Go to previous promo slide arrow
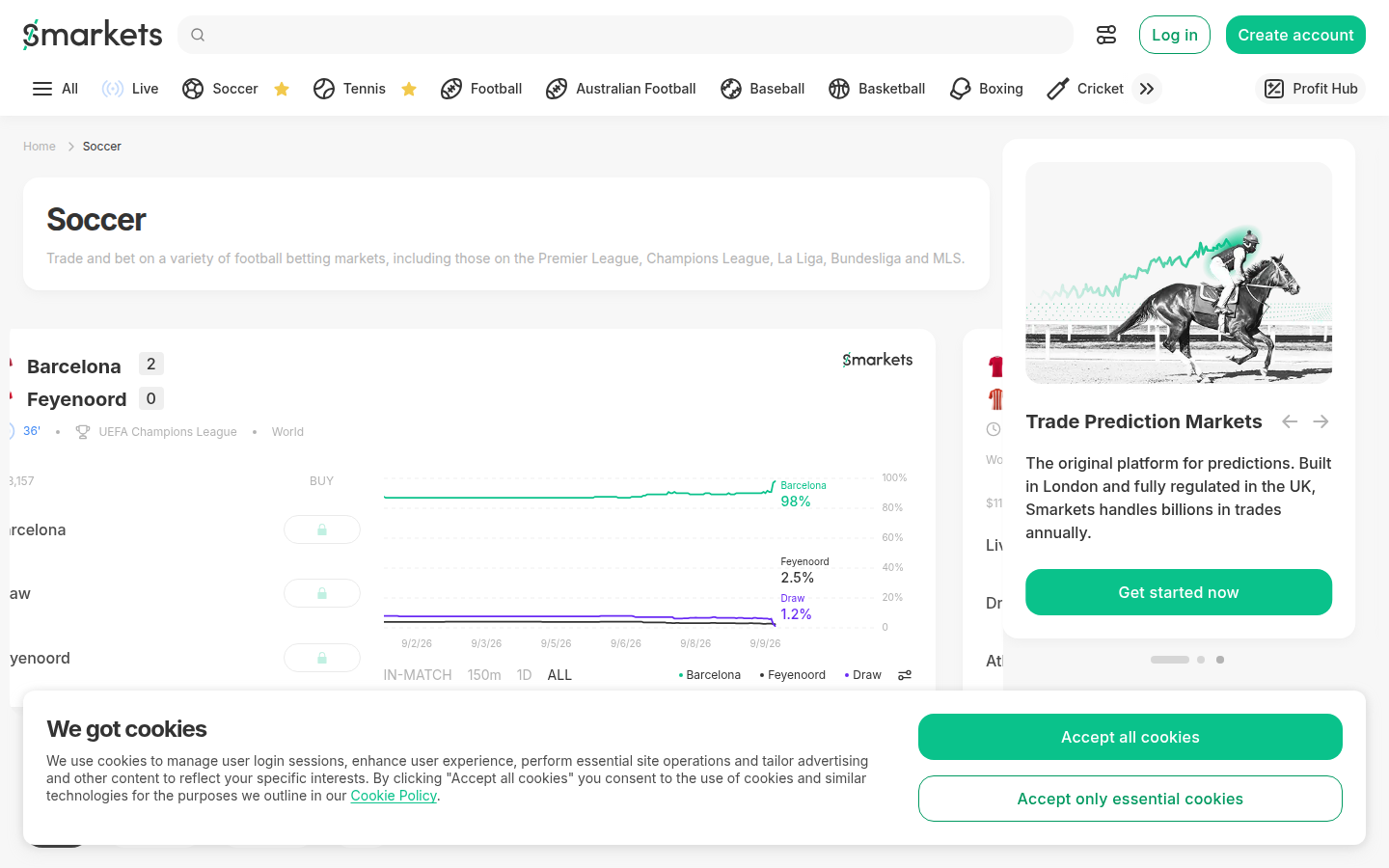Image resolution: width=1389 pixels, height=868 pixels. tap(1290, 421)
